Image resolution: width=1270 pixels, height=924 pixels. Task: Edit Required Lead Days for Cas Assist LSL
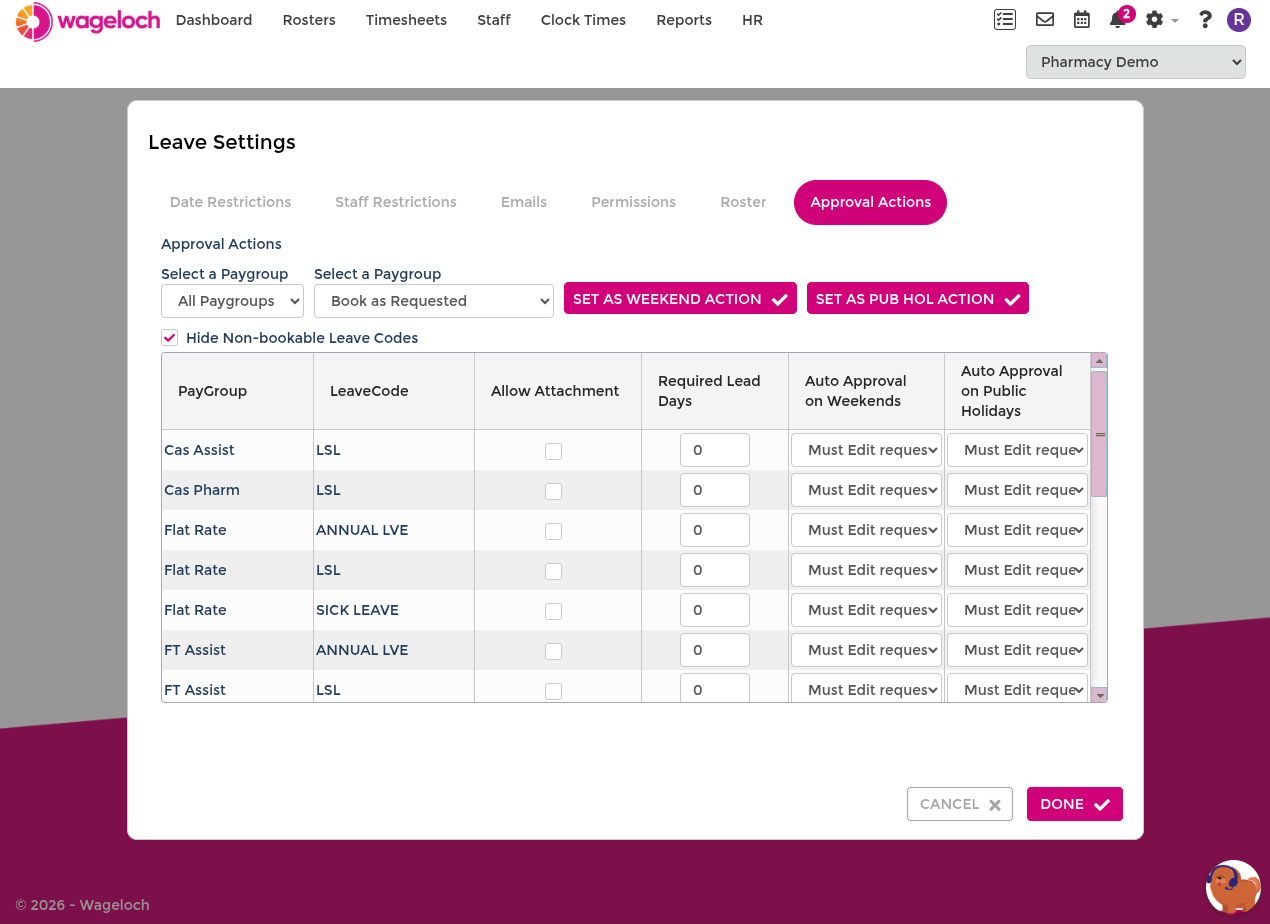pyautogui.click(x=715, y=450)
